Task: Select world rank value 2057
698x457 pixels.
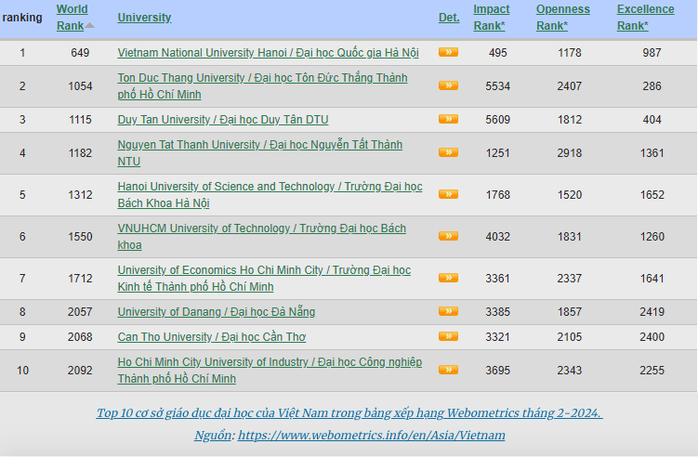Action: 80,312
